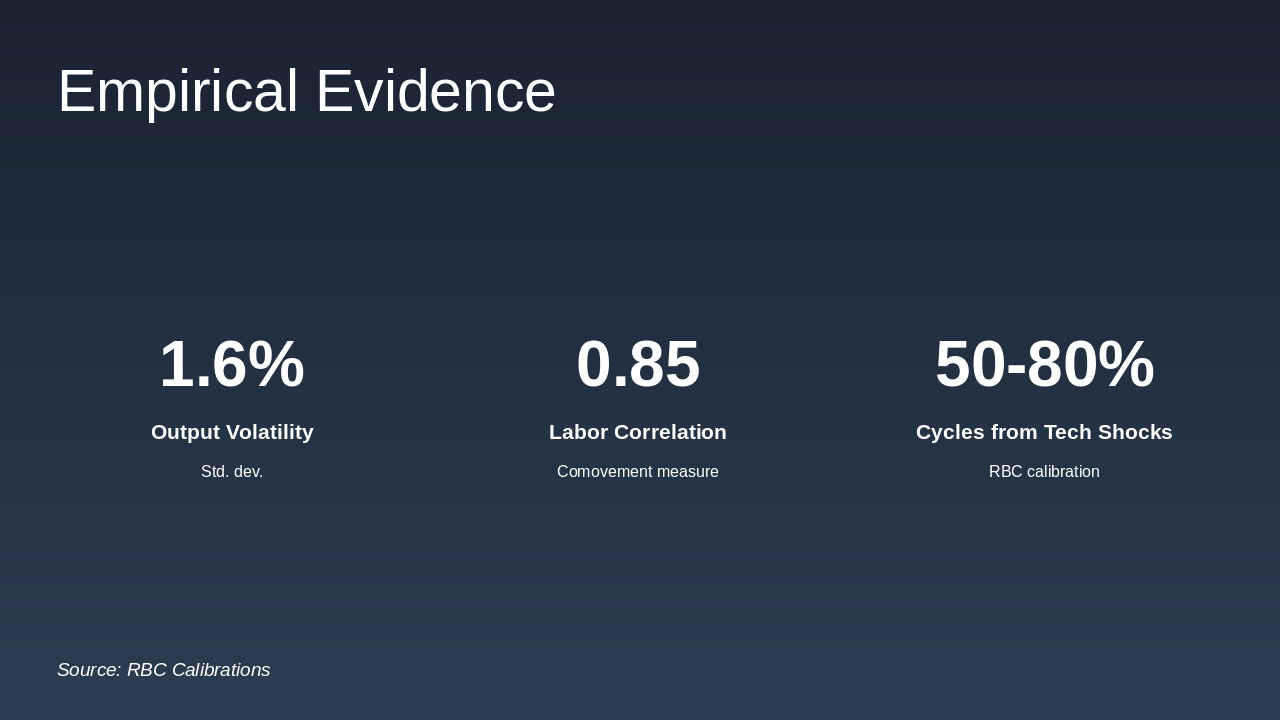Click the 50-80% statistic figure

[1044, 364]
